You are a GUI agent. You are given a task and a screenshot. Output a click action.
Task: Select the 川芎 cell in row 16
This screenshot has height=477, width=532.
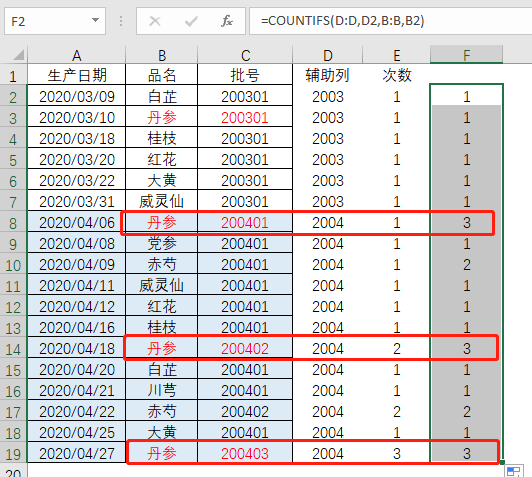point(162,390)
